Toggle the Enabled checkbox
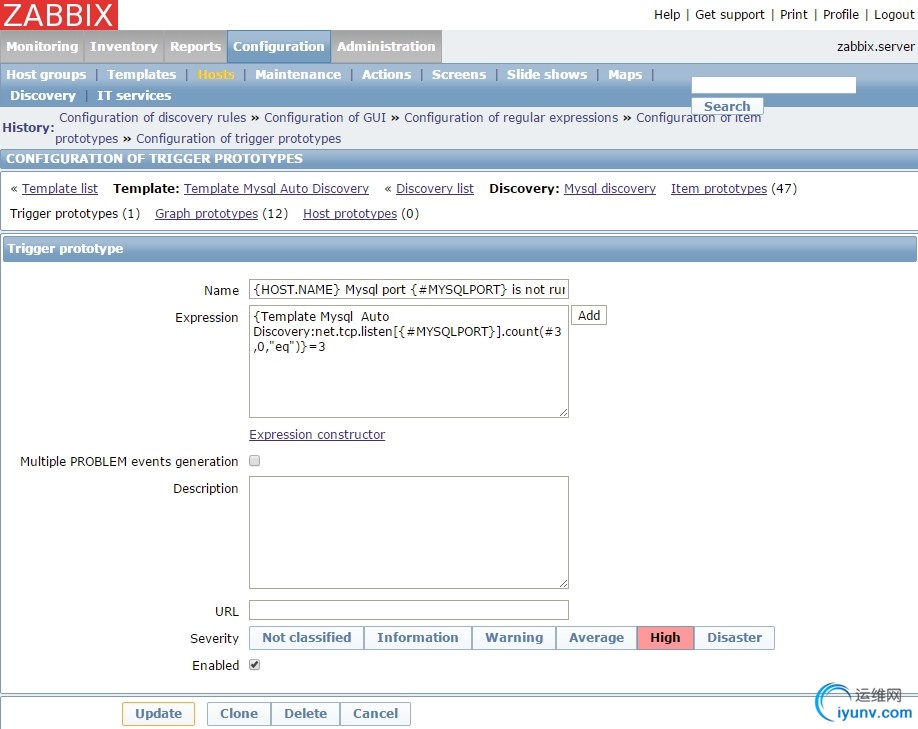918x729 pixels. pos(255,665)
